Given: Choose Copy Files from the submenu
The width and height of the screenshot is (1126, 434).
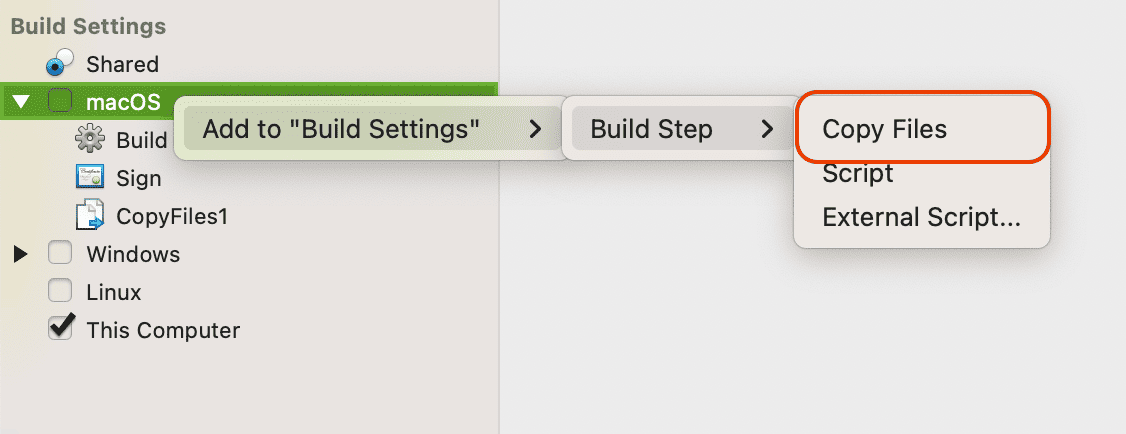Looking at the screenshot, I should (884, 129).
